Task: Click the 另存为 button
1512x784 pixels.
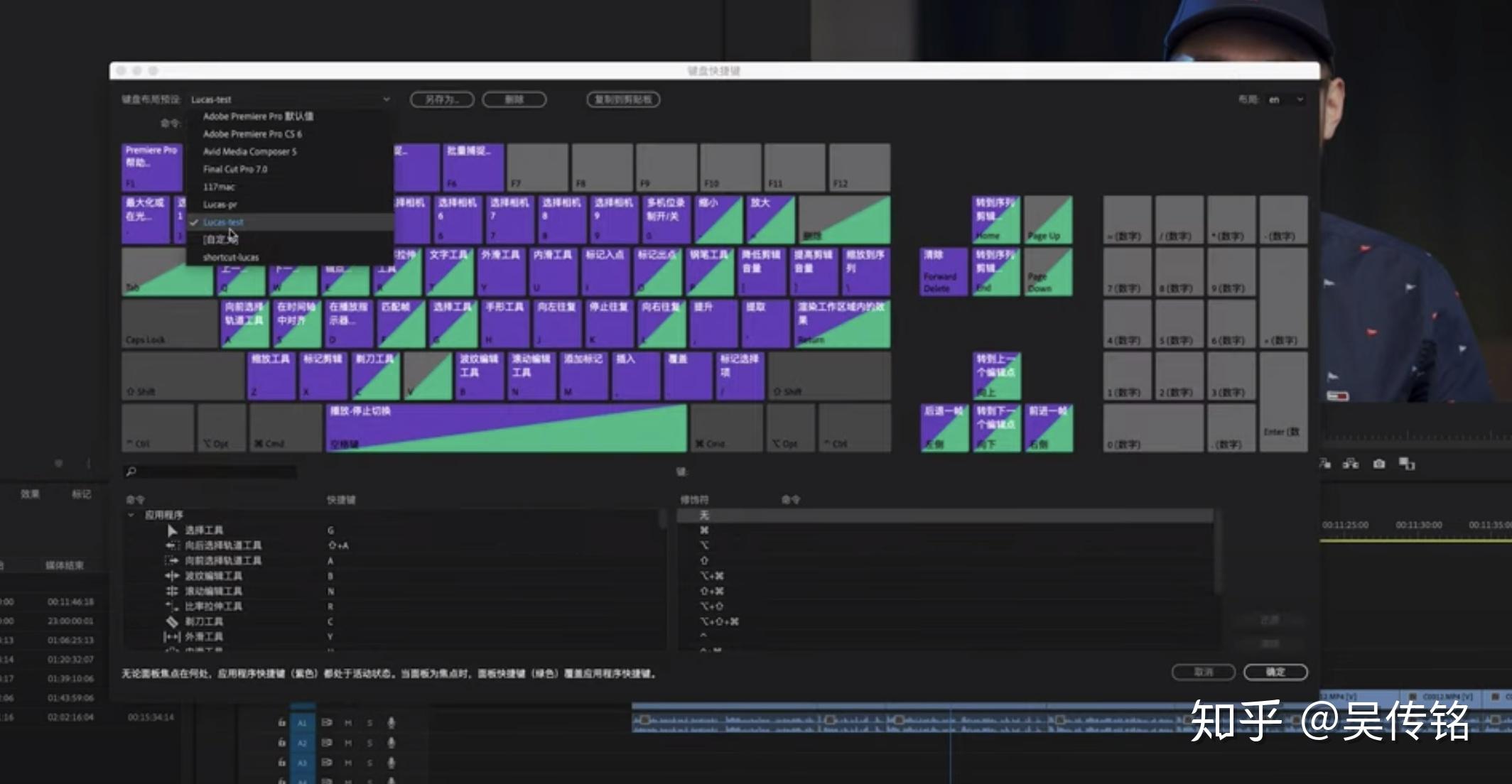Action: coord(442,99)
